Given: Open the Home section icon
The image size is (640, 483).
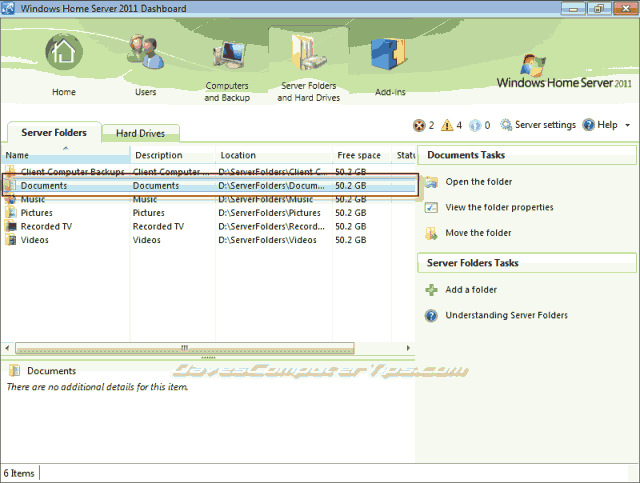Looking at the screenshot, I should [x=64, y=52].
